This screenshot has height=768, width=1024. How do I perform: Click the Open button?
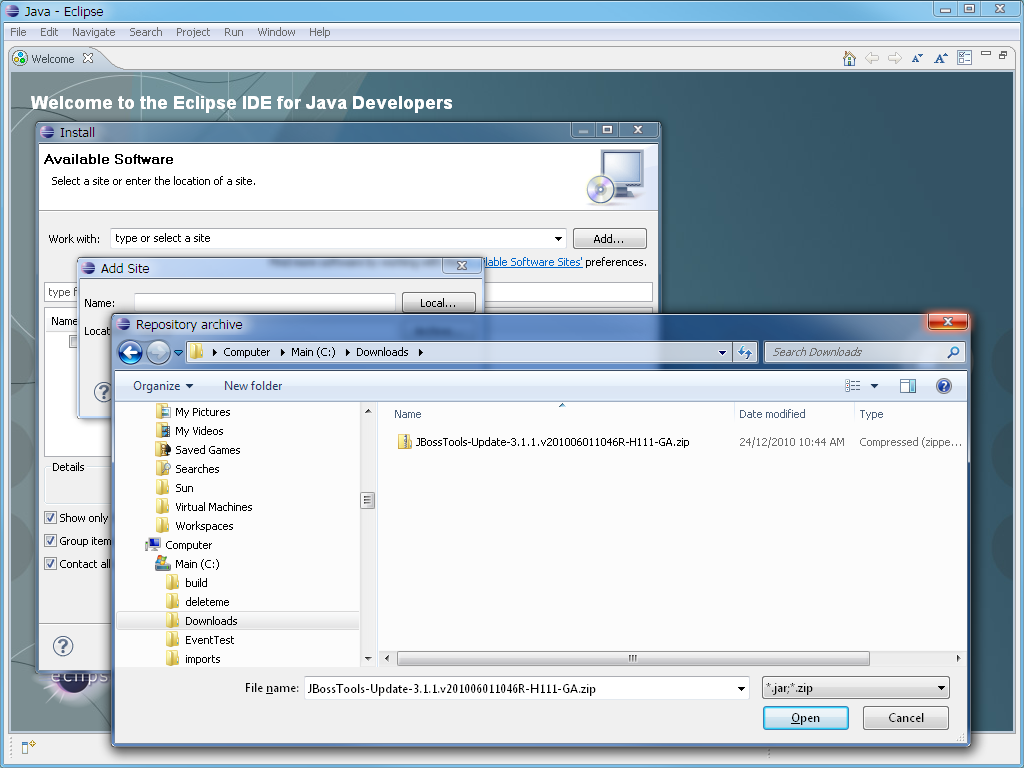(x=806, y=718)
